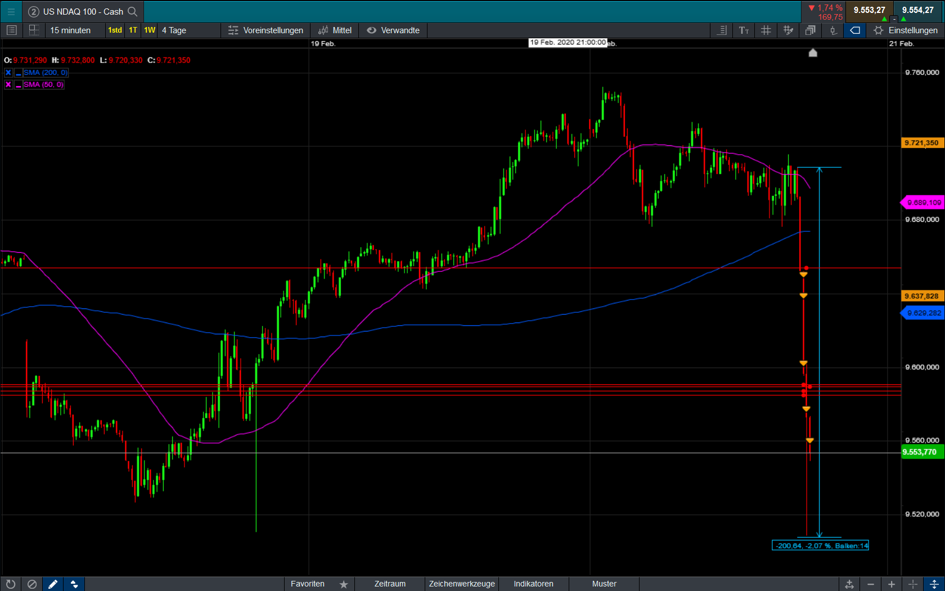The width and height of the screenshot is (945, 591).
Task: Toggle the icon right of the pencil
Action: [74, 584]
